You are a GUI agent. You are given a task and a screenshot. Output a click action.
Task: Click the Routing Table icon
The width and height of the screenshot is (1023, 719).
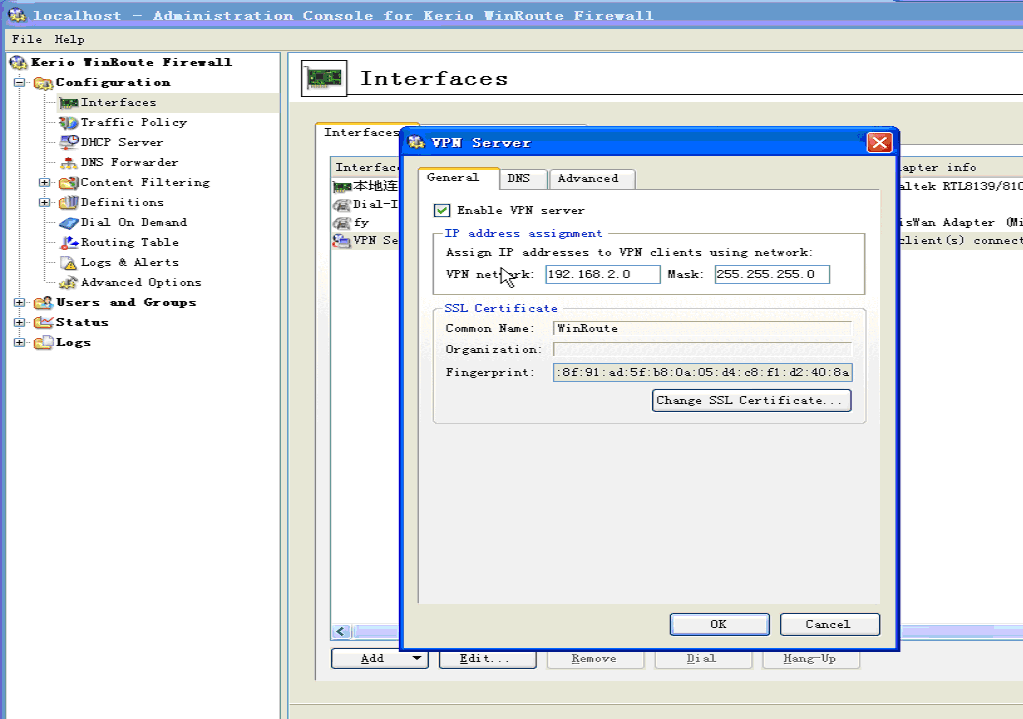pos(68,242)
